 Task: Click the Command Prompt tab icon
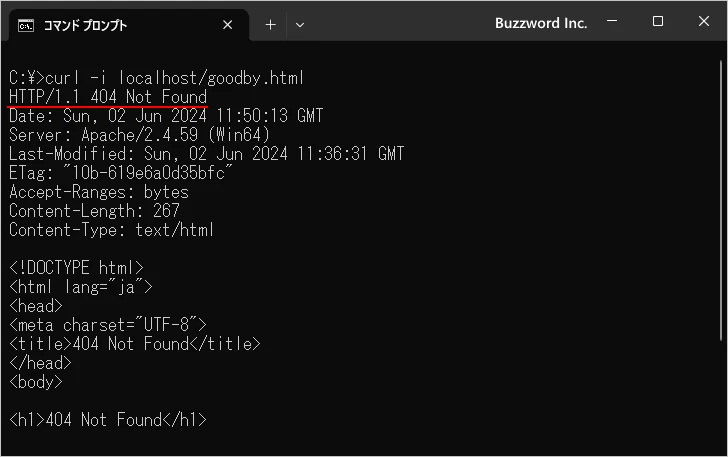point(26,24)
